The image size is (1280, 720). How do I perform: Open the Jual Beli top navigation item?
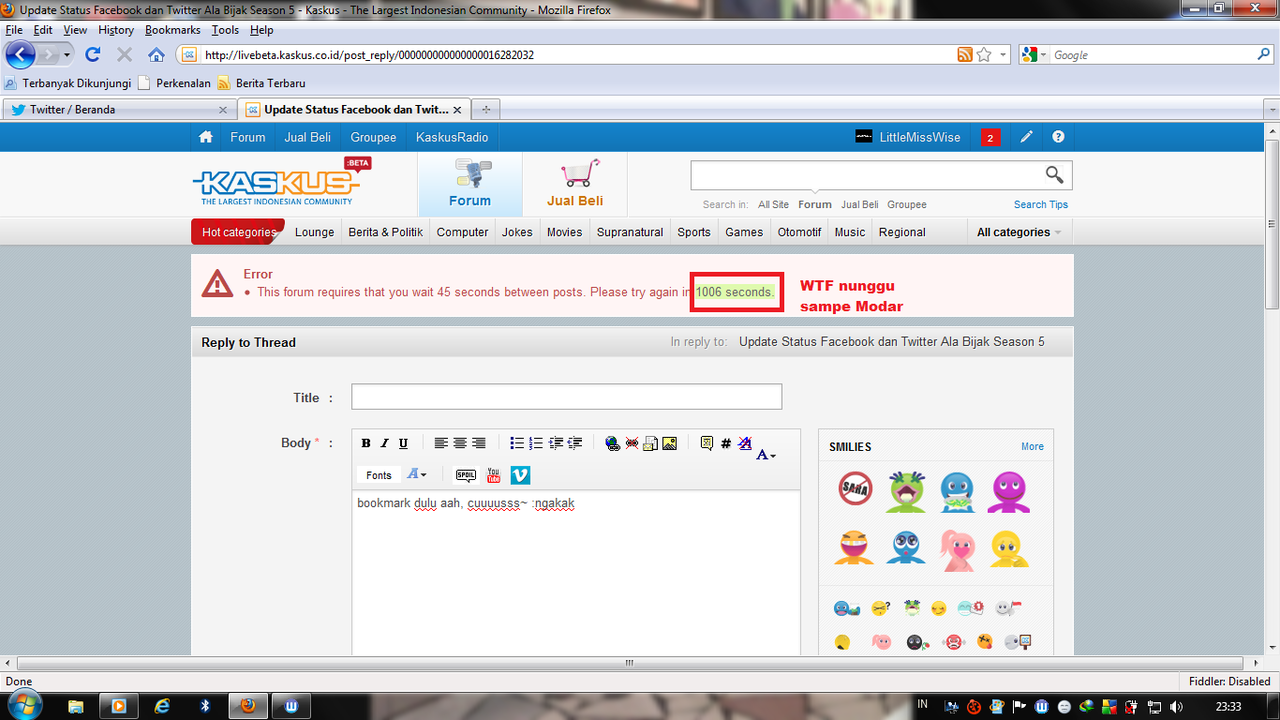pos(307,137)
